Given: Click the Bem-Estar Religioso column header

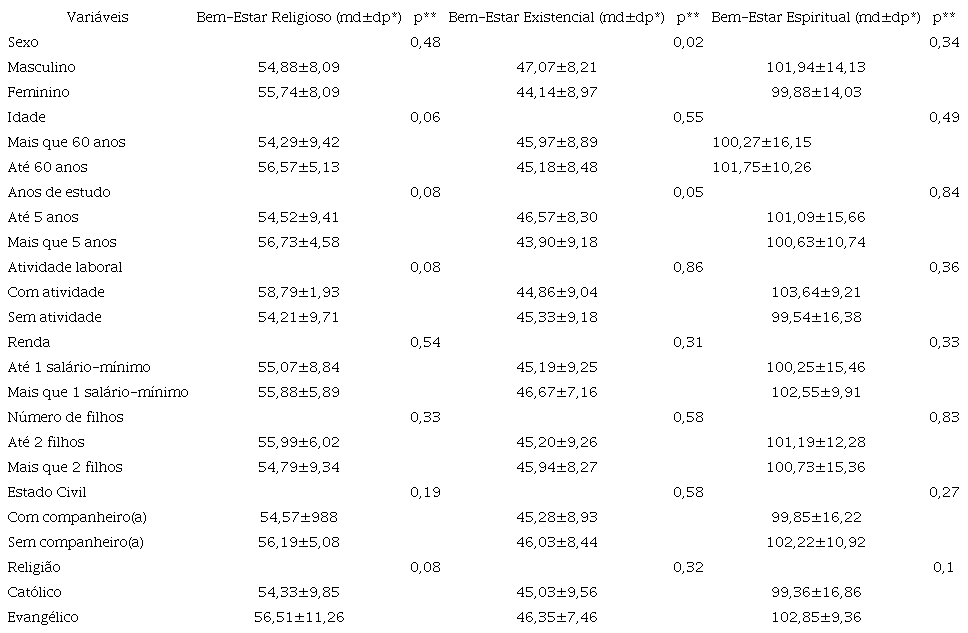Looking at the screenshot, I should (x=301, y=17).
